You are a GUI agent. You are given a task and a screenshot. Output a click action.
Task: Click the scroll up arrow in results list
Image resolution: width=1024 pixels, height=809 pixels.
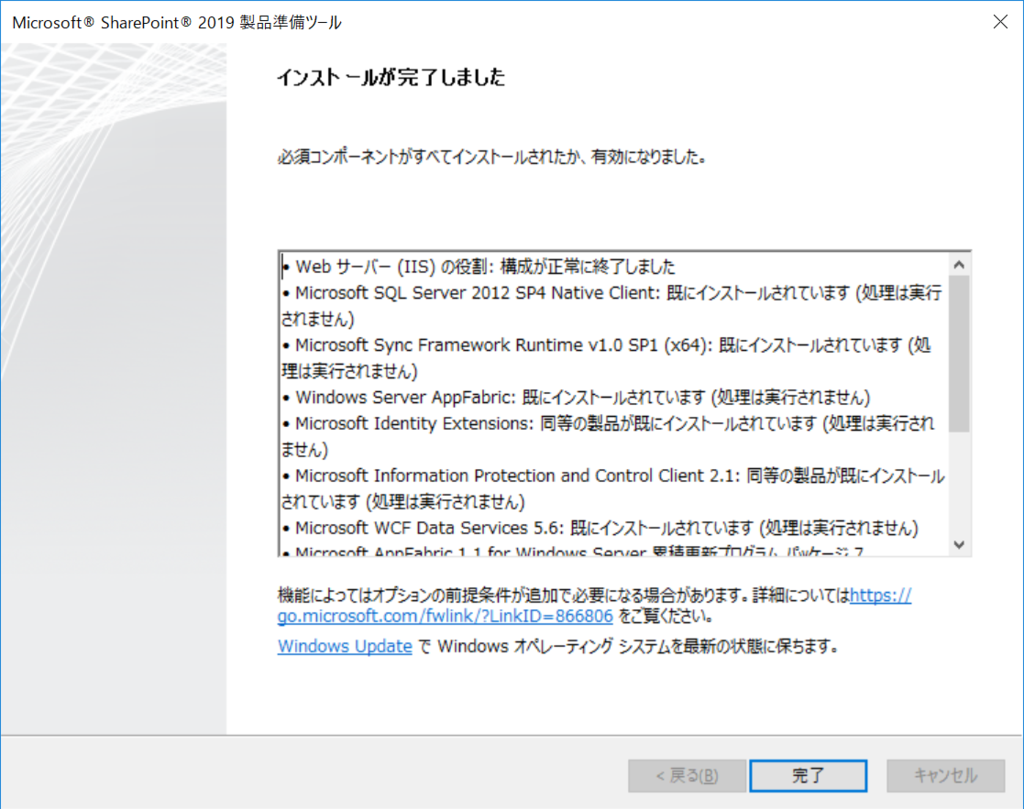pyautogui.click(x=959, y=264)
